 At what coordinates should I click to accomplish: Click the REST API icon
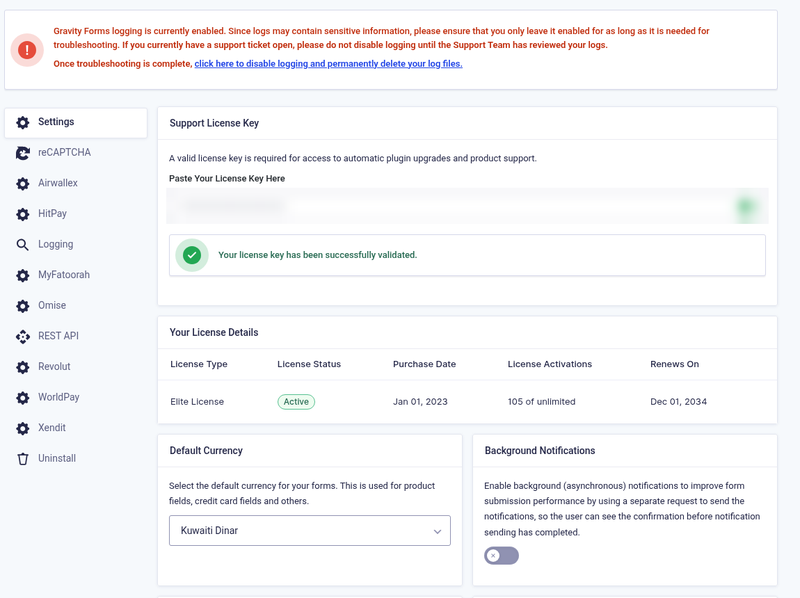point(22,337)
